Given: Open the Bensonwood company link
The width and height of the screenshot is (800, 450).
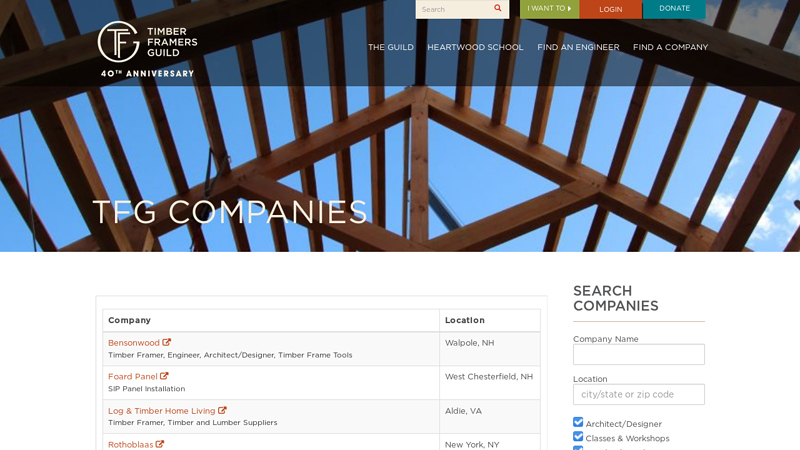Looking at the screenshot, I should pyautogui.click(x=134, y=343).
